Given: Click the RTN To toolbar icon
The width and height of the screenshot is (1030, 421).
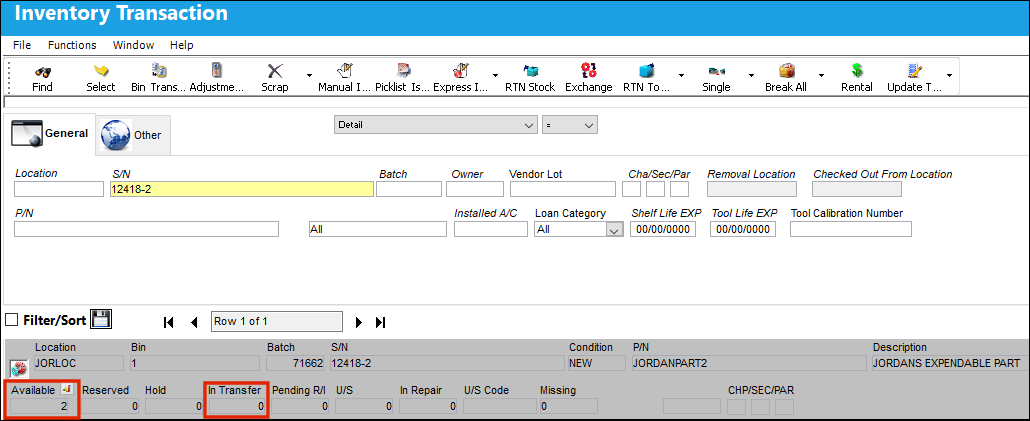Looking at the screenshot, I should coord(646,71).
